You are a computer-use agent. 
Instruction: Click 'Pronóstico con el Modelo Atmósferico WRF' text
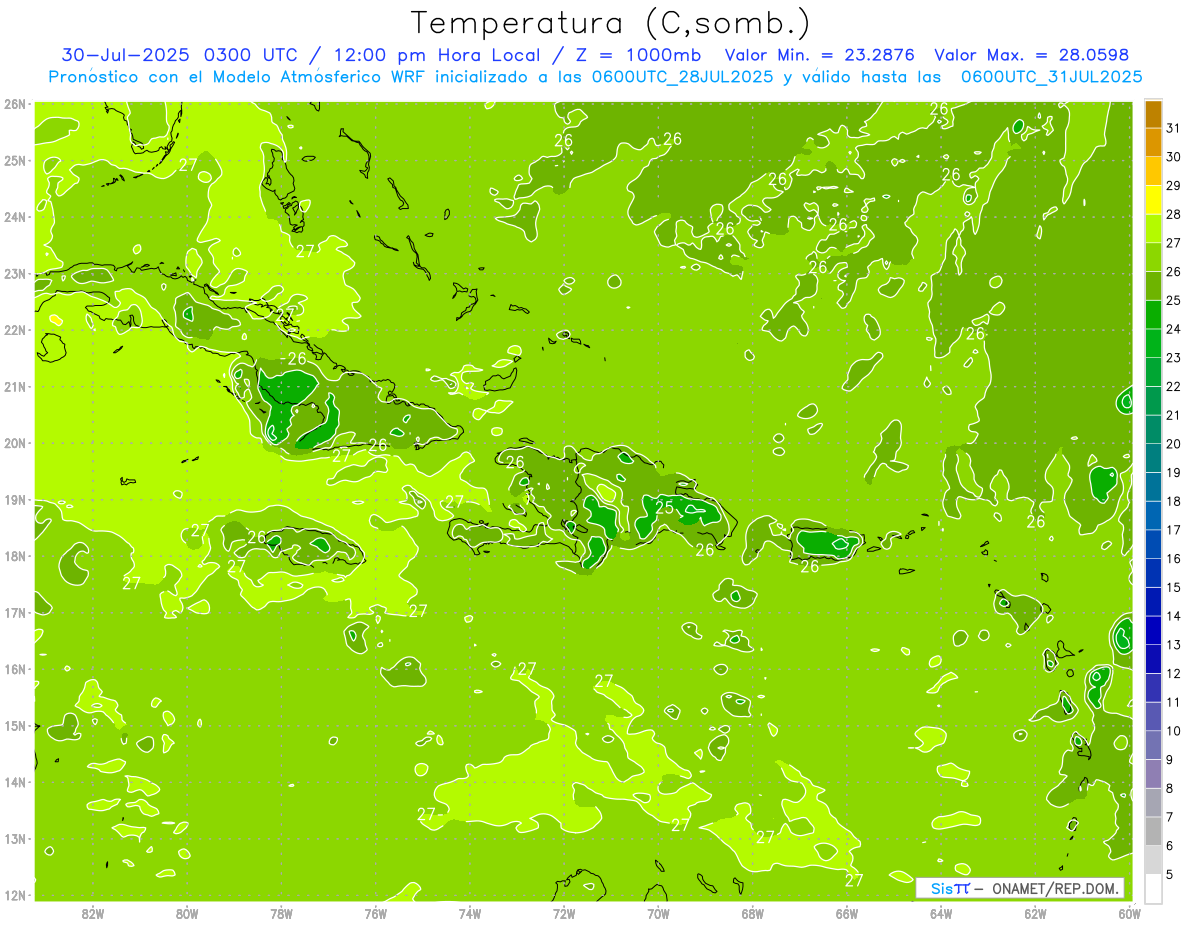(x=237, y=76)
